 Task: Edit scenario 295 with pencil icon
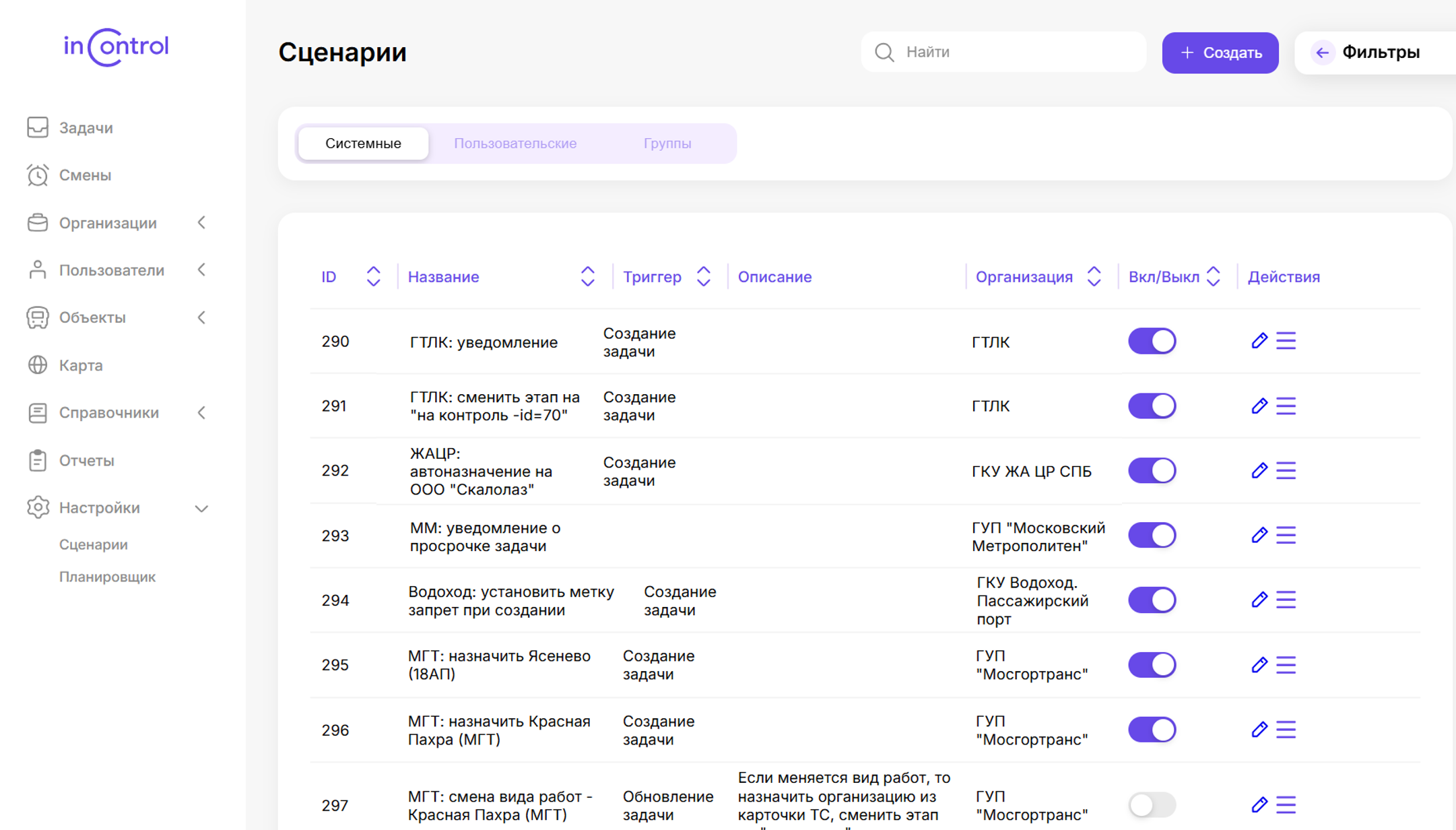[1259, 665]
